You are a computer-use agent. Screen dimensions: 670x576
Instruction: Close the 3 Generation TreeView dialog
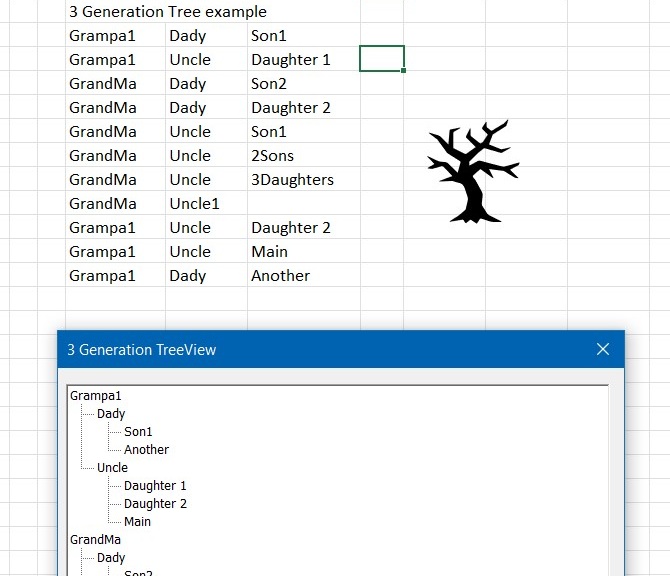pyautogui.click(x=602, y=349)
